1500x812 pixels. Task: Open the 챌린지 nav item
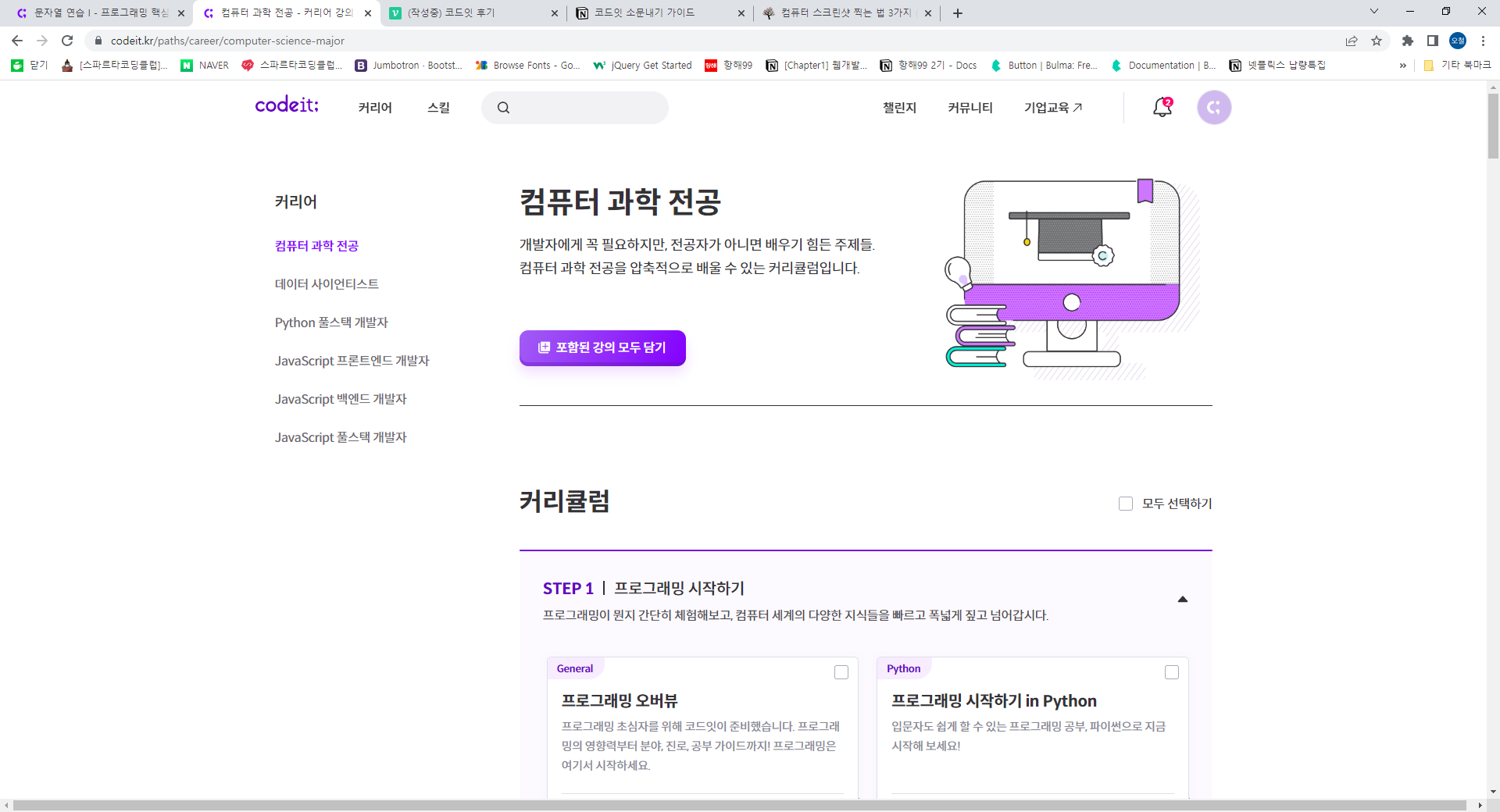point(899,108)
